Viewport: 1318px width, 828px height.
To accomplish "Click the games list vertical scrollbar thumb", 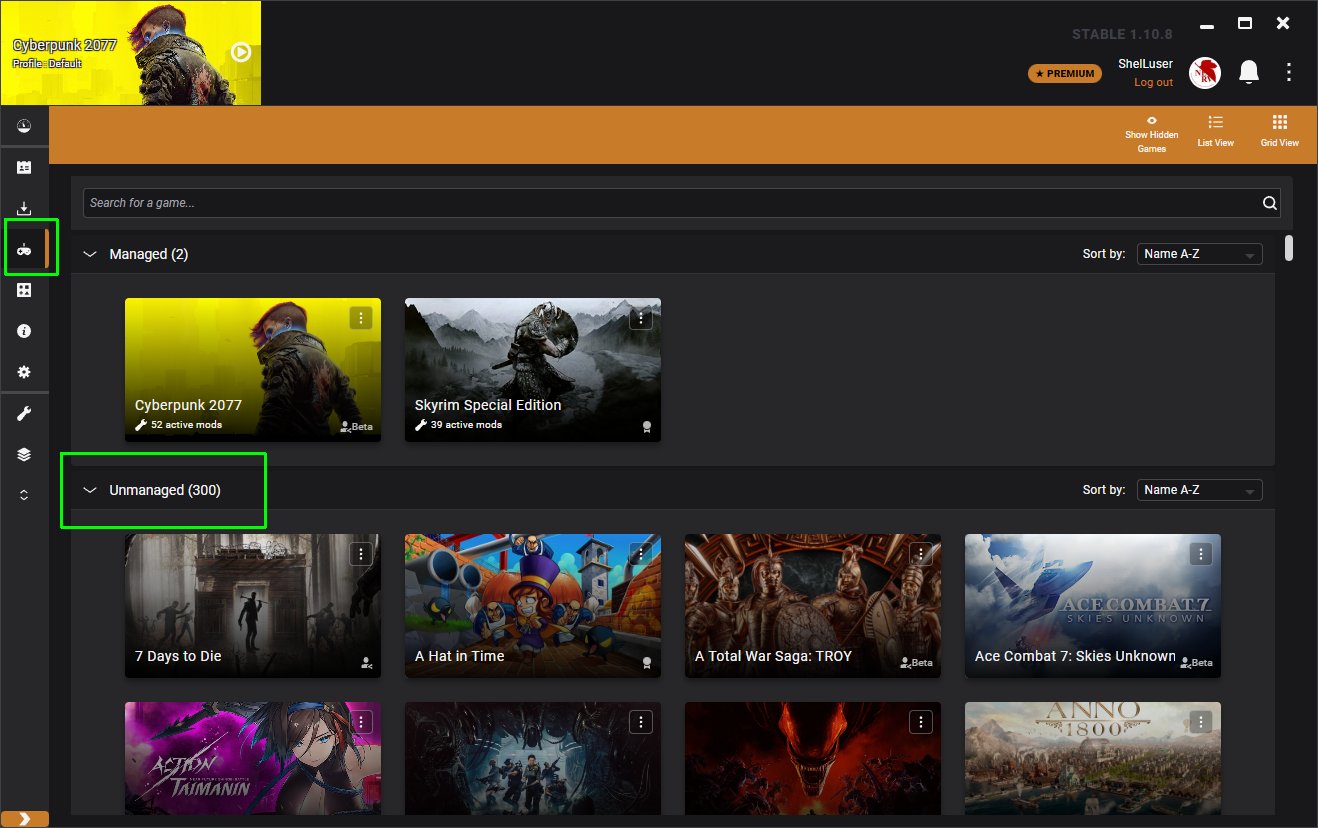I will tap(1289, 247).
